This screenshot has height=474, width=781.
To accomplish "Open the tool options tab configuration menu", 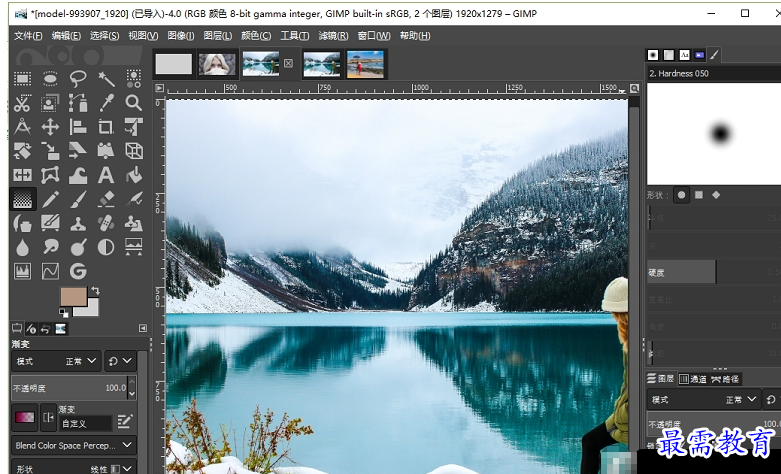I will point(143,328).
